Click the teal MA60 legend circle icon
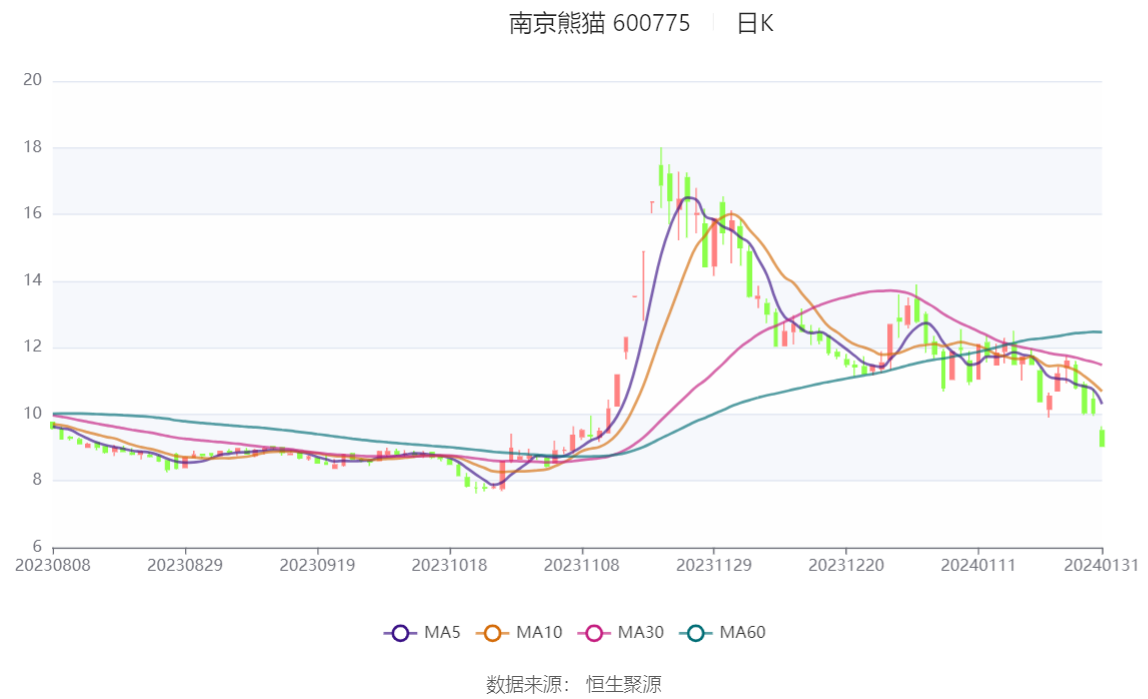The width and height of the screenshot is (1148, 699). pyautogui.click(x=696, y=633)
